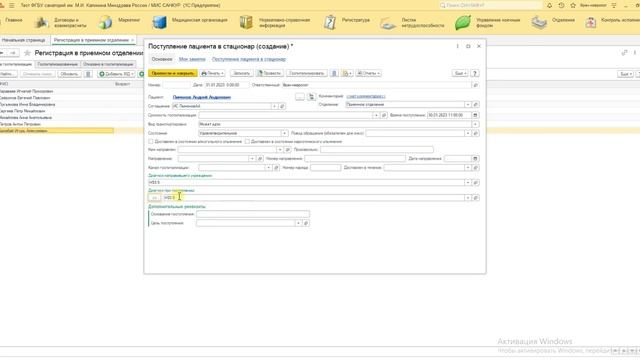Add Регистрация в приемном отделении to favorites star
The width and height of the screenshot is (640, 360).
pyautogui.click(x=27, y=53)
